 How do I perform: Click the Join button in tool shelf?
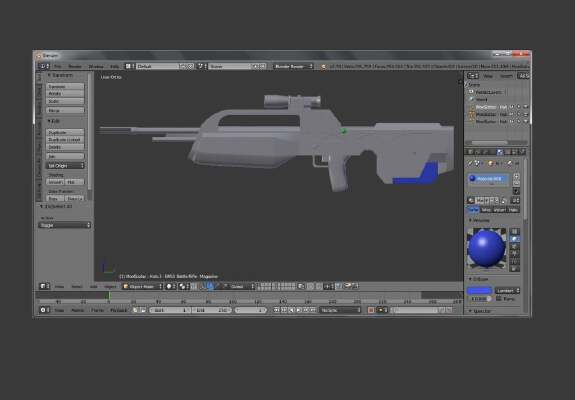pyautogui.click(x=65, y=156)
